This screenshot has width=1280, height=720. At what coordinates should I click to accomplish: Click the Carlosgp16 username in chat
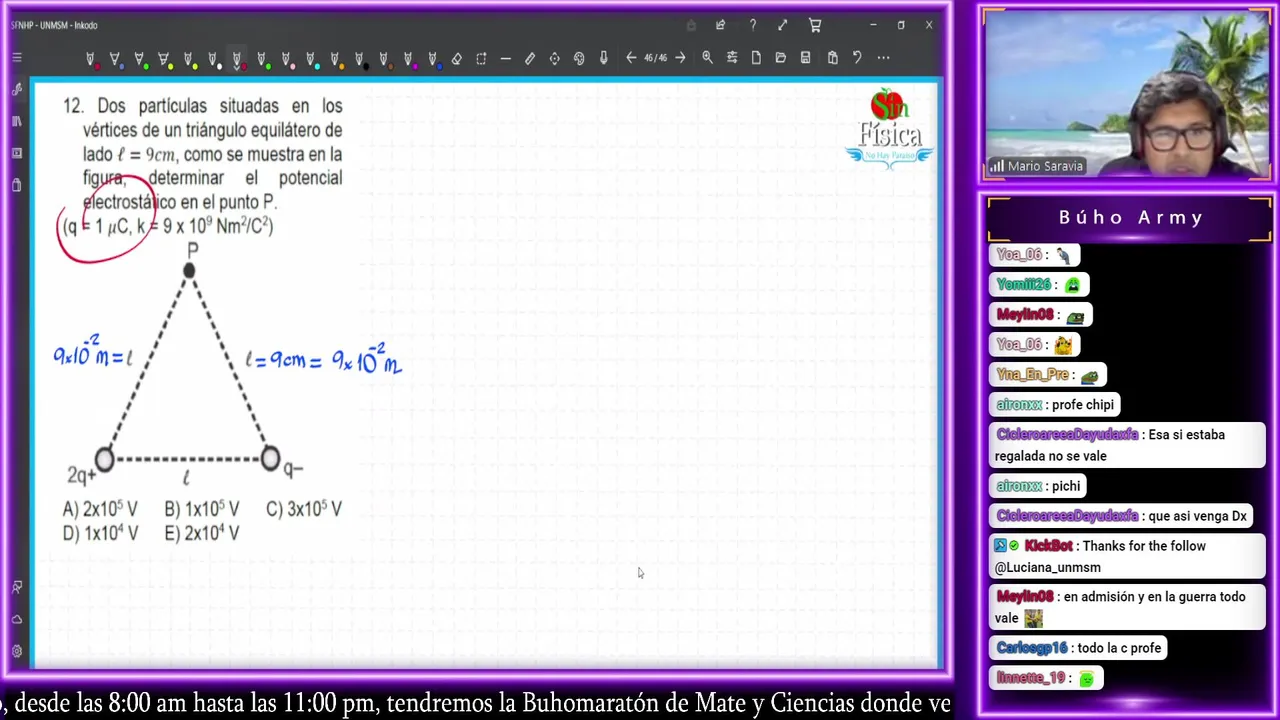(1032, 648)
